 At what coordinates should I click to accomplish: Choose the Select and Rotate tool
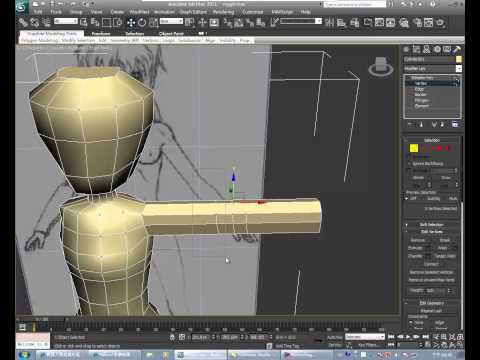[x=142, y=23]
